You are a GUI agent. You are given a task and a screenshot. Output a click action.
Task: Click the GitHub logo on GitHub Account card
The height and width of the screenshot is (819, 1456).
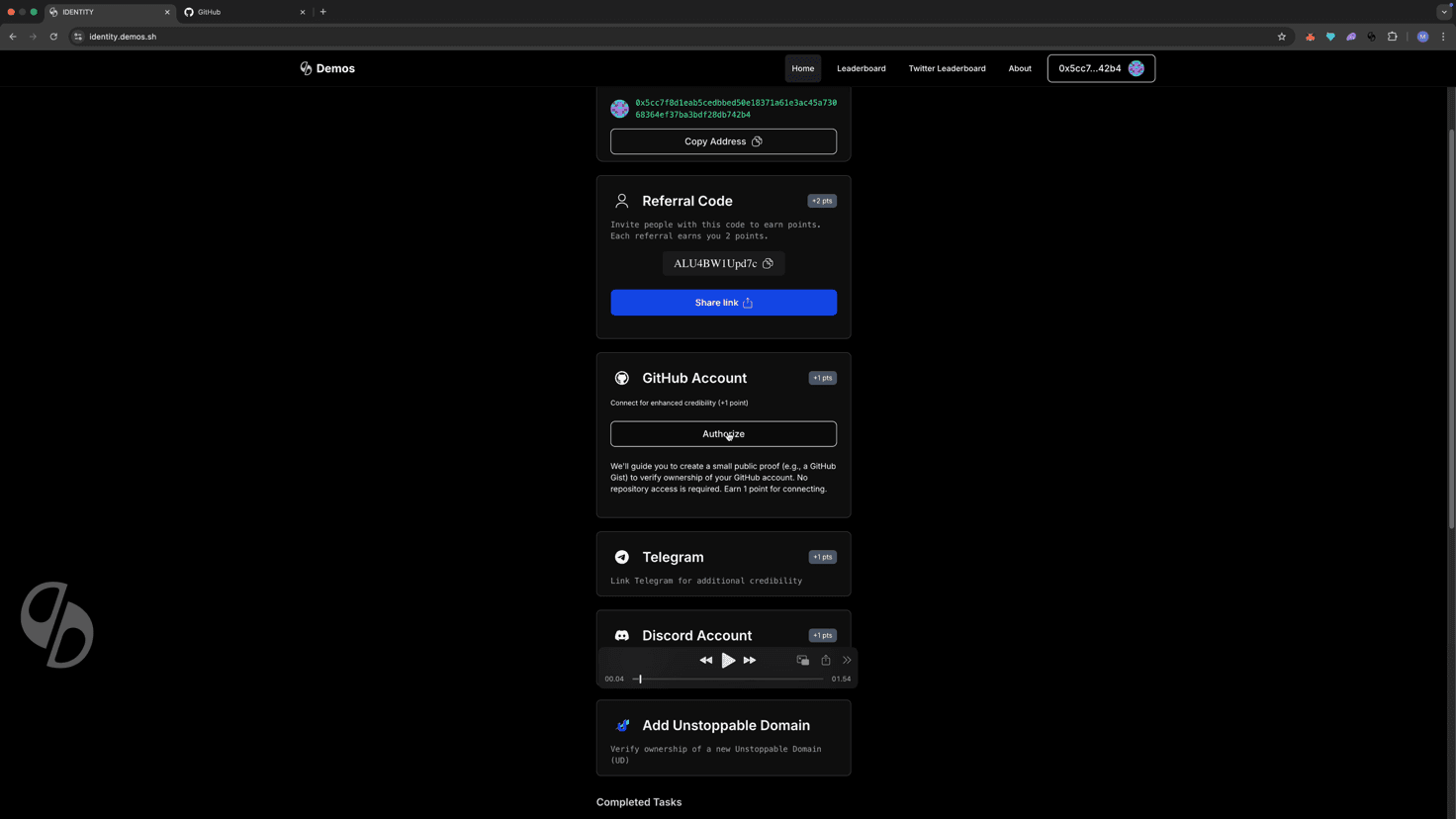(x=622, y=378)
